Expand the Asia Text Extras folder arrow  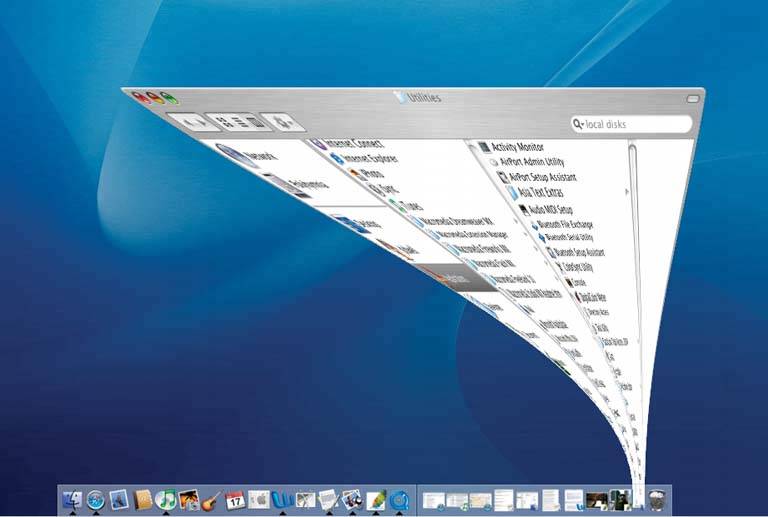[x=627, y=192]
